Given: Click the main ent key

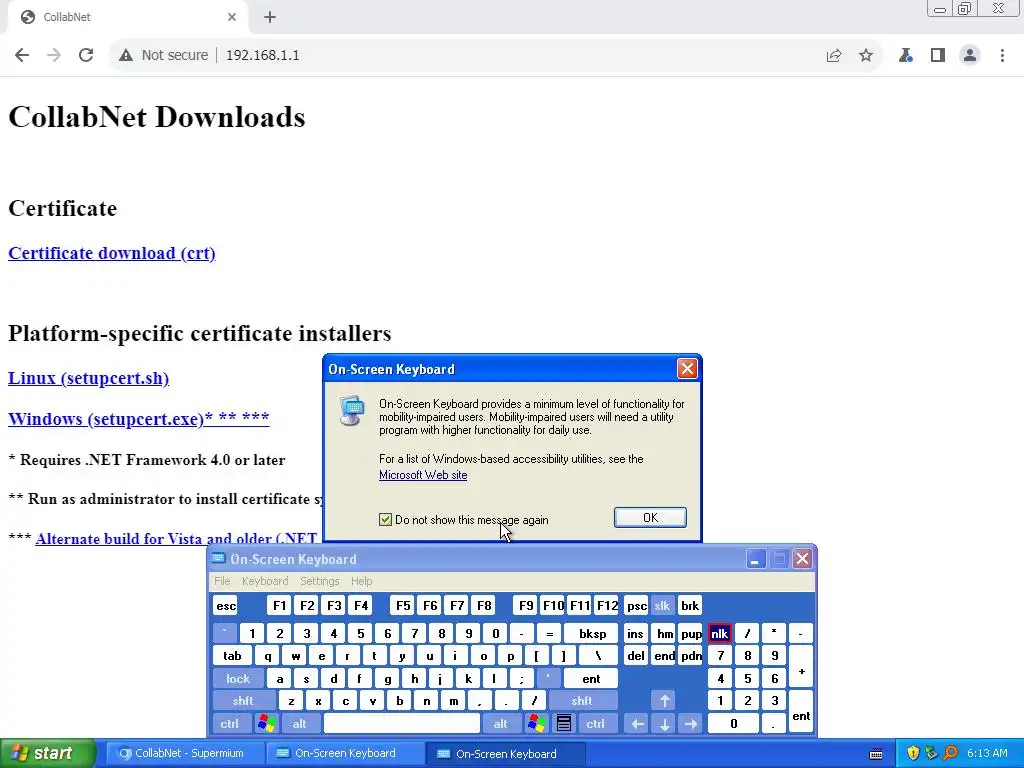Looking at the screenshot, I should pos(591,679).
